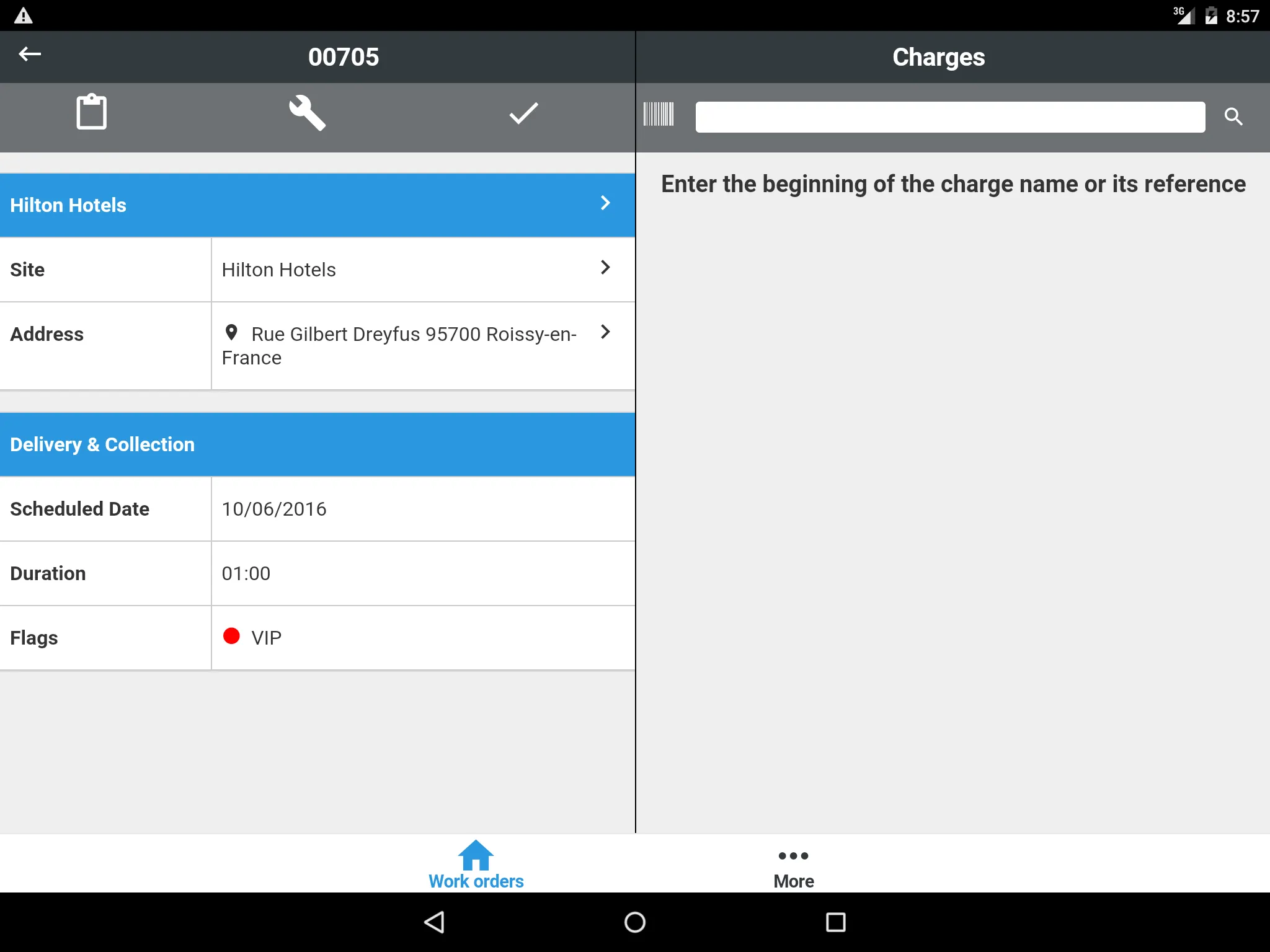This screenshot has width=1270, height=952.
Task: Open the Work orders home tab
Action: pos(476,865)
